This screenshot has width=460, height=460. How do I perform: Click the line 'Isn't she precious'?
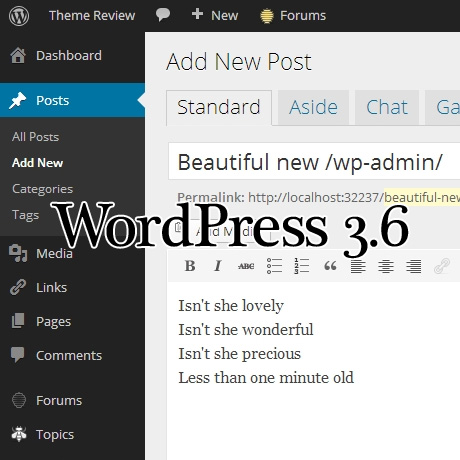(x=239, y=354)
